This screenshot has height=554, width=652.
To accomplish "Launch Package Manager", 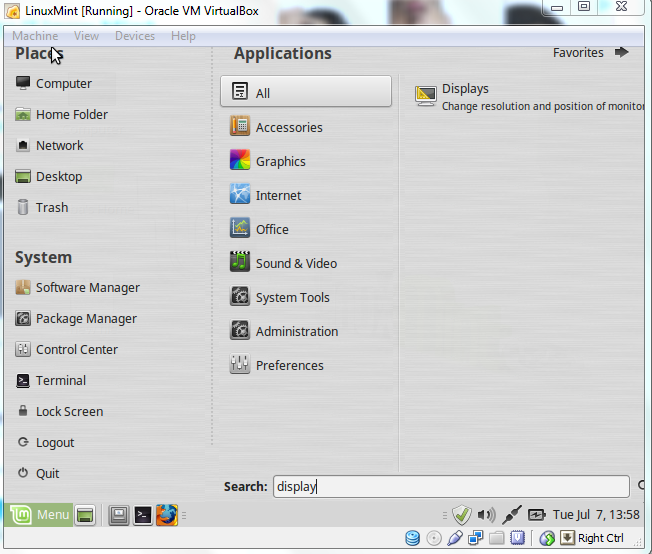I will [x=76, y=319].
